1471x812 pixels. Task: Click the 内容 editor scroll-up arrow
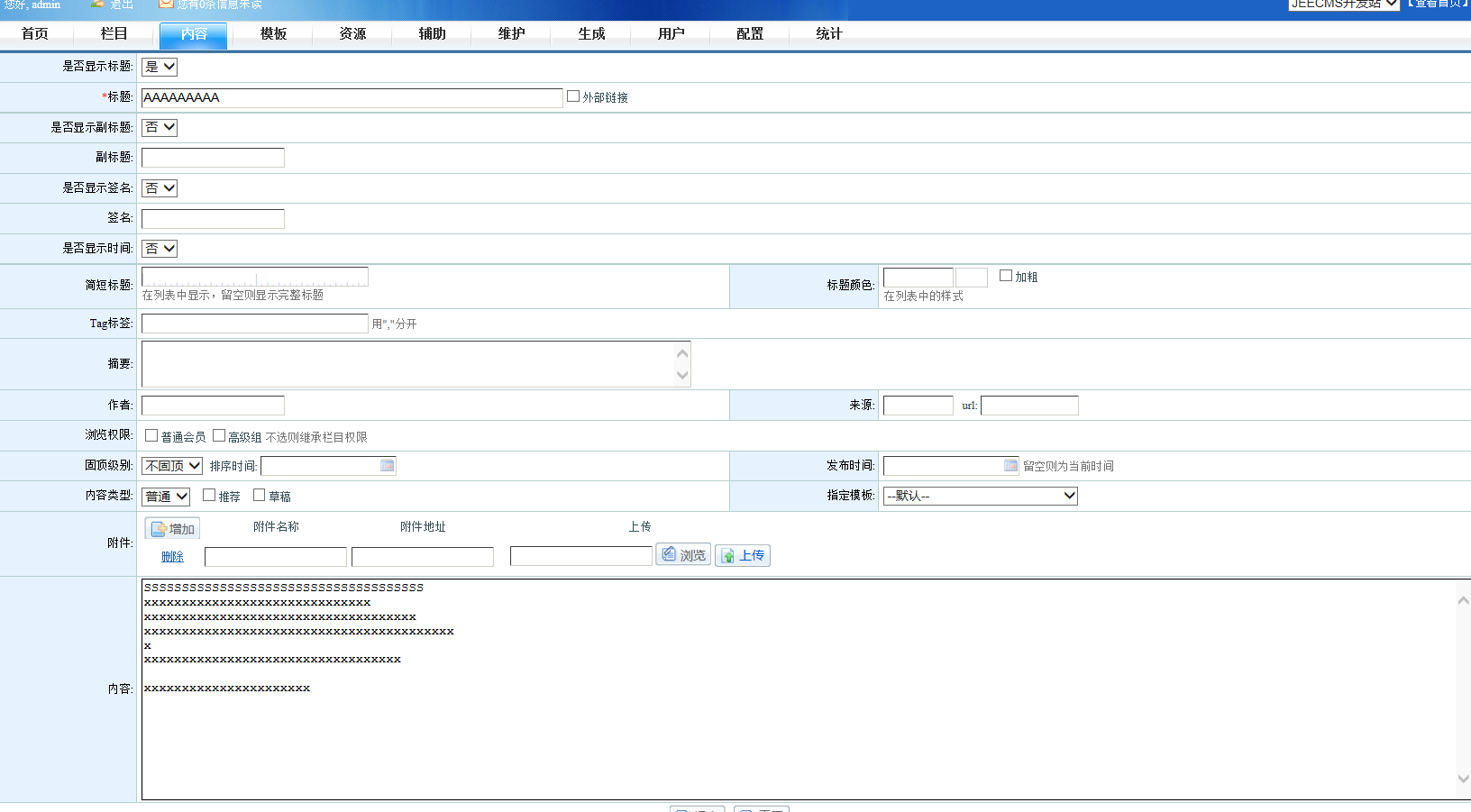point(1464,600)
